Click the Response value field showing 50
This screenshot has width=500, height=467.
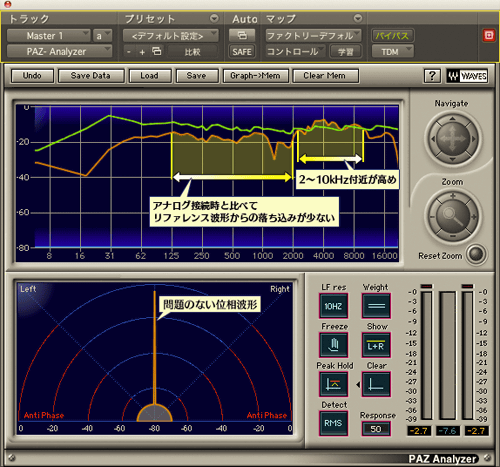[x=376, y=429]
